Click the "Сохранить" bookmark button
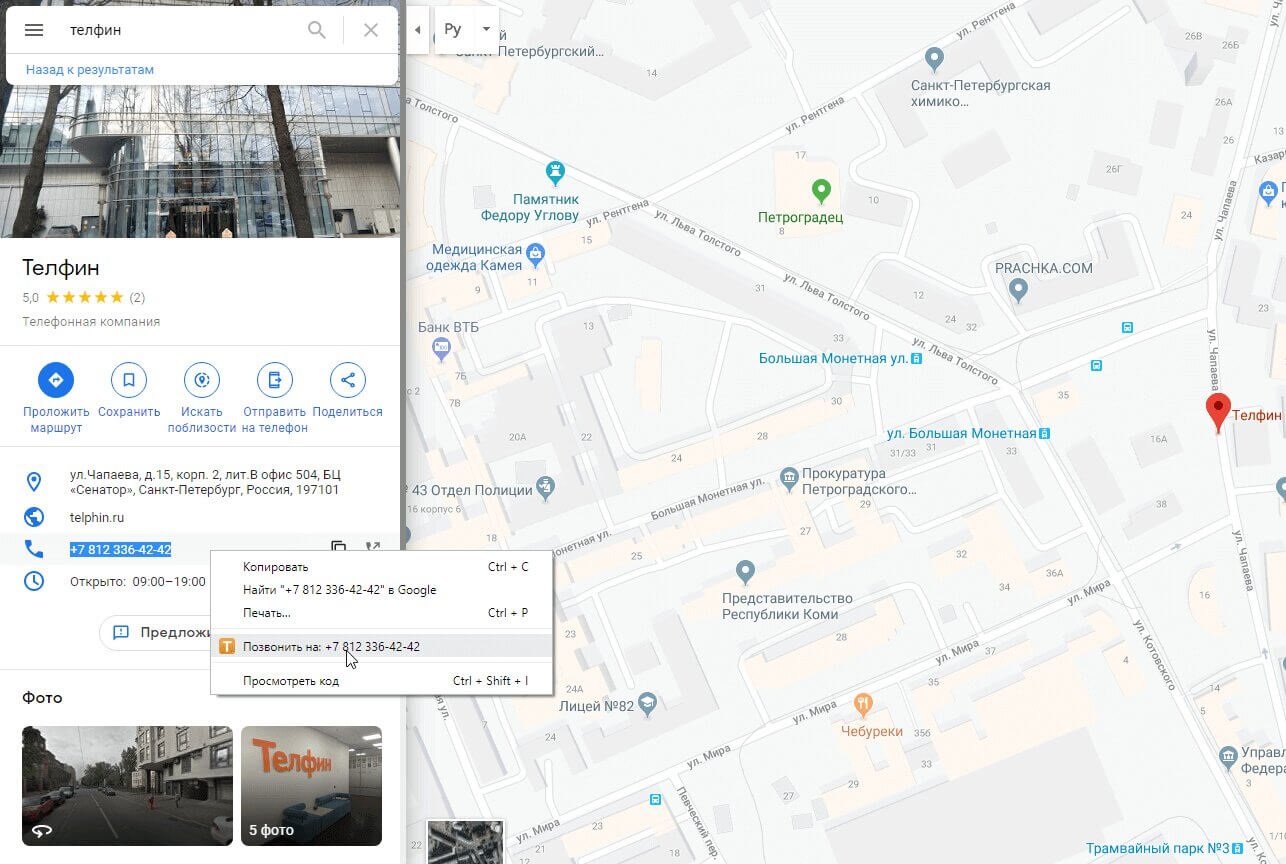The width and height of the screenshot is (1286, 864). (129, 390)
